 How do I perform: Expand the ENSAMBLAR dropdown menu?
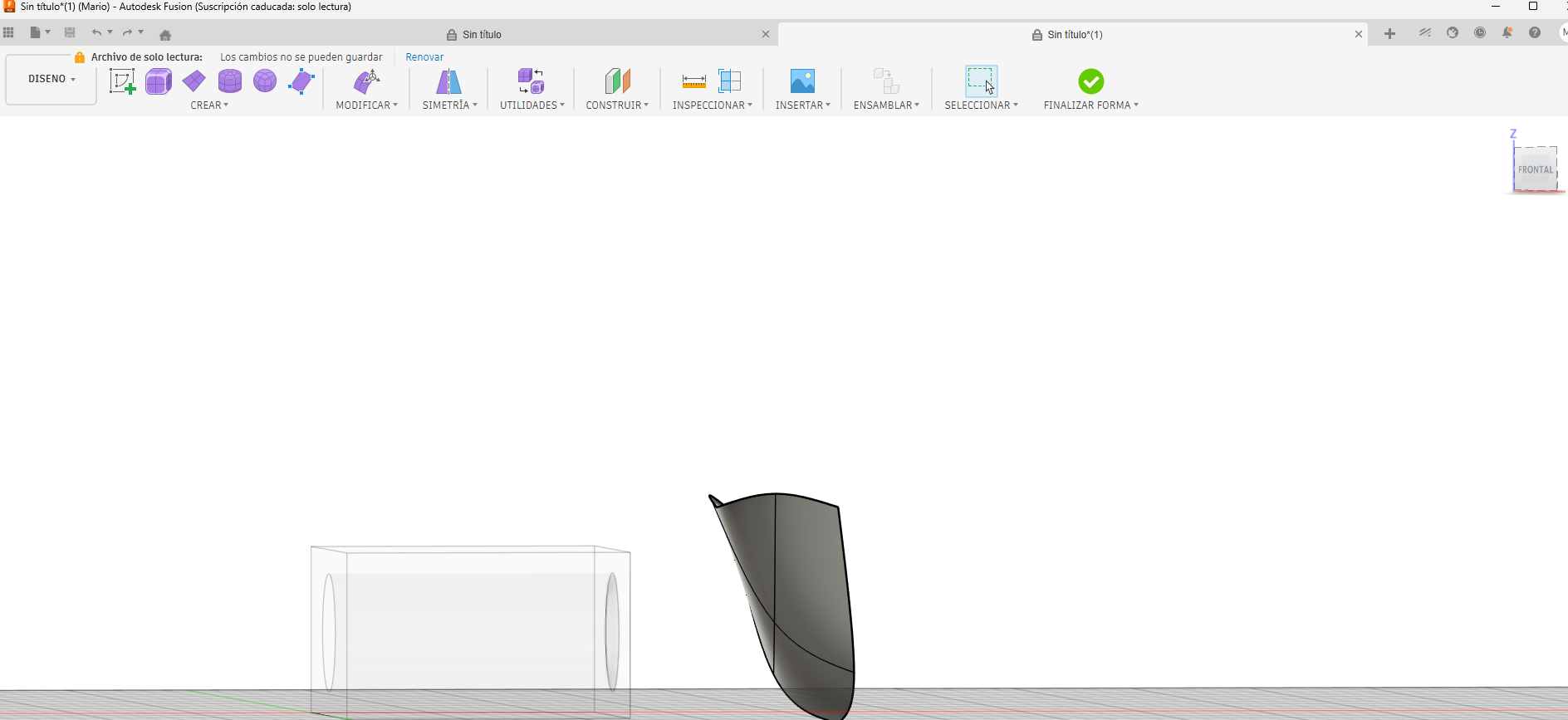coord(887,105)
